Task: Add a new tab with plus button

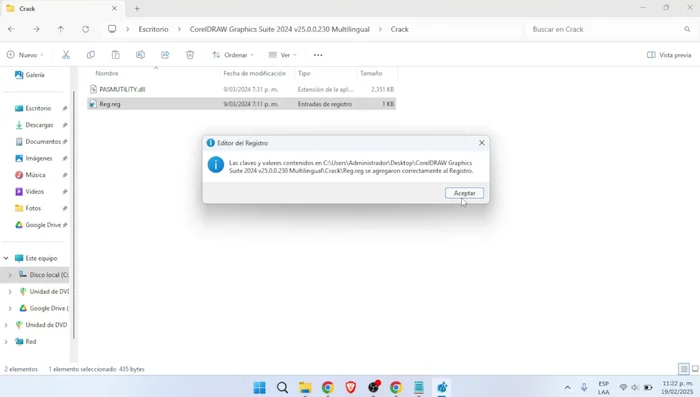Action: click(x=137, y=8)
